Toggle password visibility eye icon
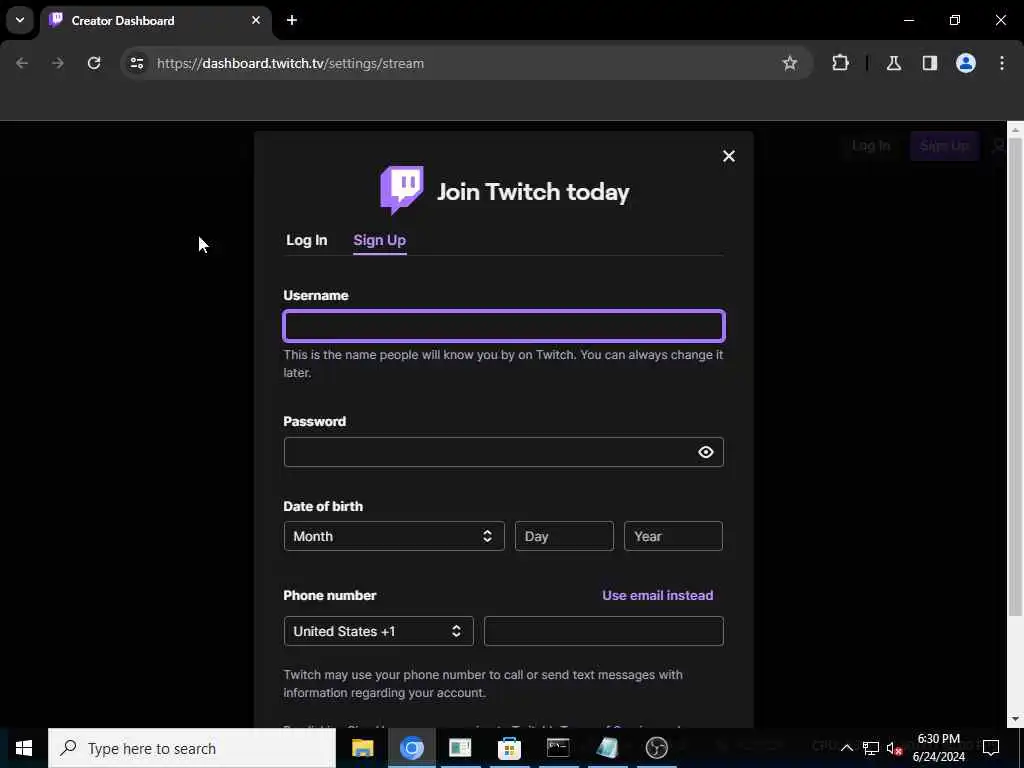Image resolution: width=1024 pixels, height=768 pixels. tap(705, 452)
